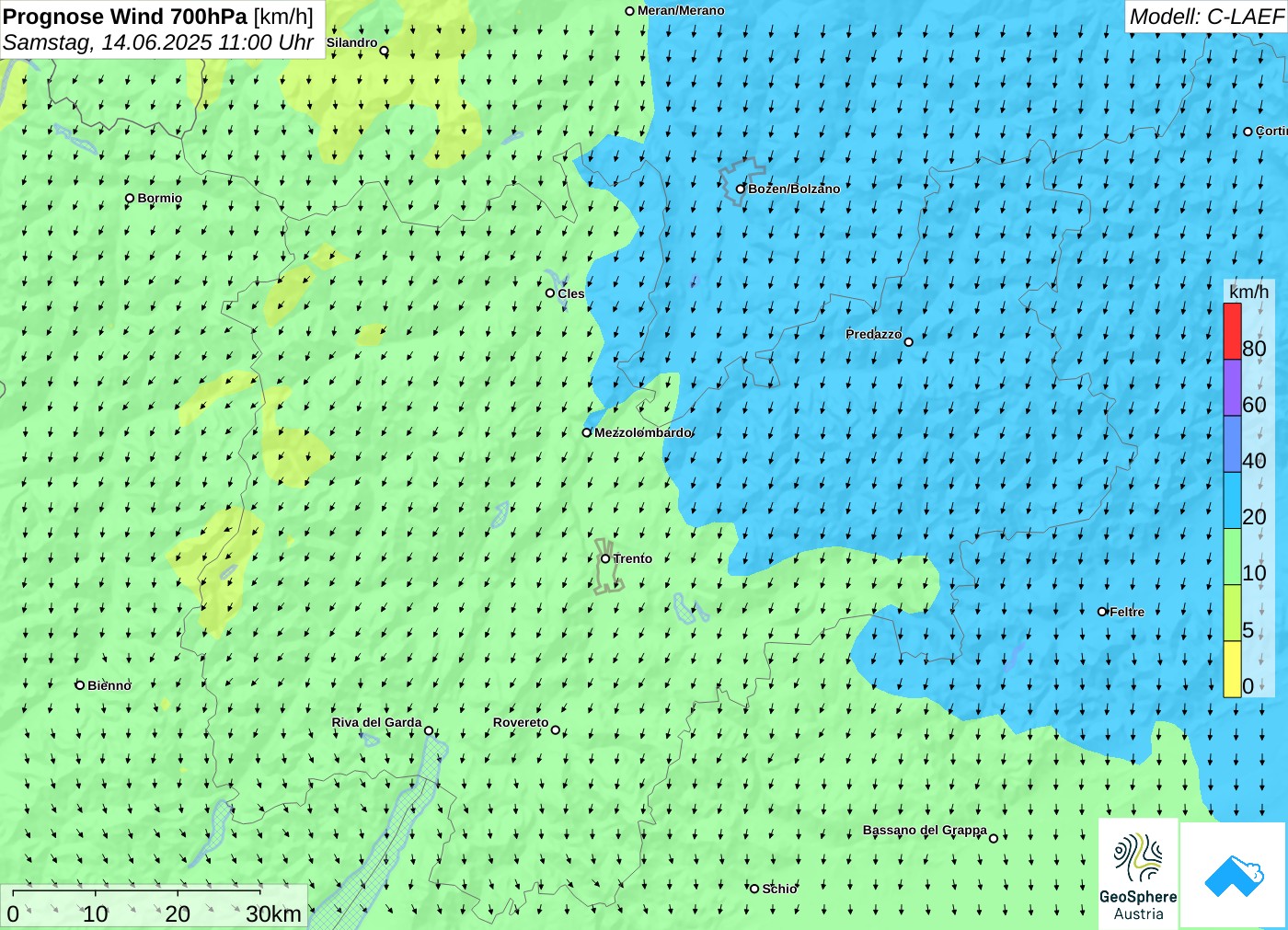Click the blue arrow-cloud logo icon
This screenshot has width=1288, height=930.
(1234, 876)
